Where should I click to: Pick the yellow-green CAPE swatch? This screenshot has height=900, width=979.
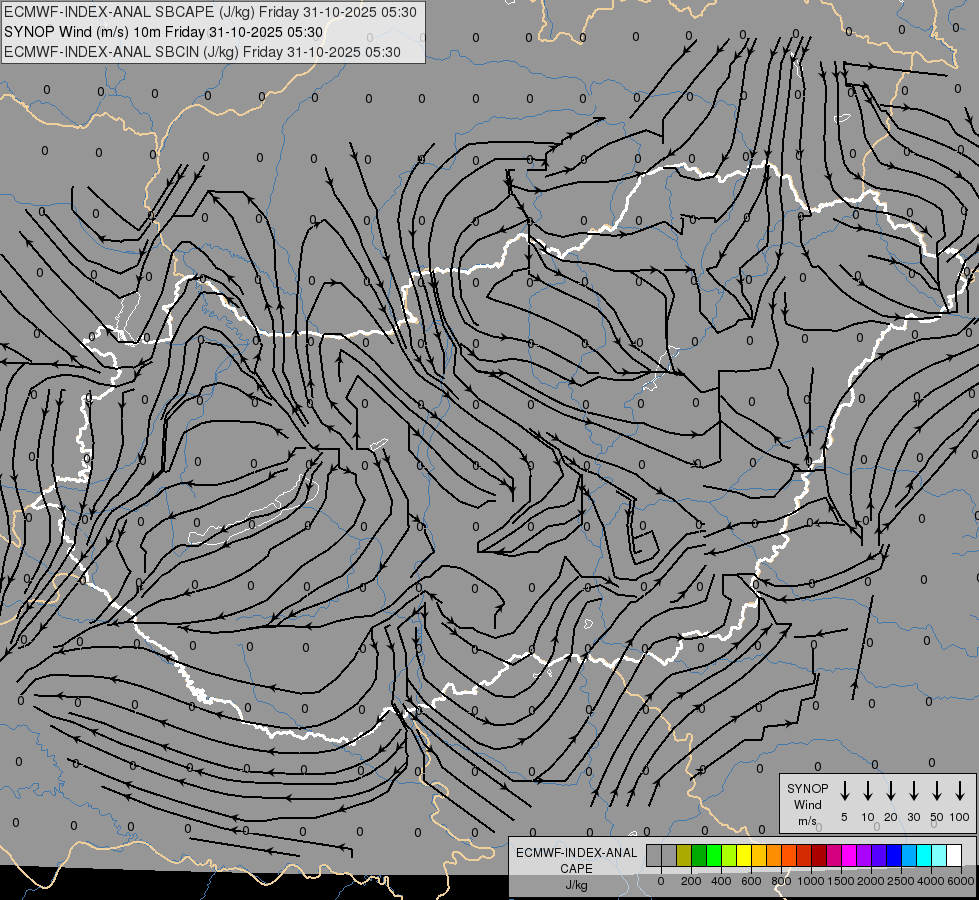click(729, 855)
